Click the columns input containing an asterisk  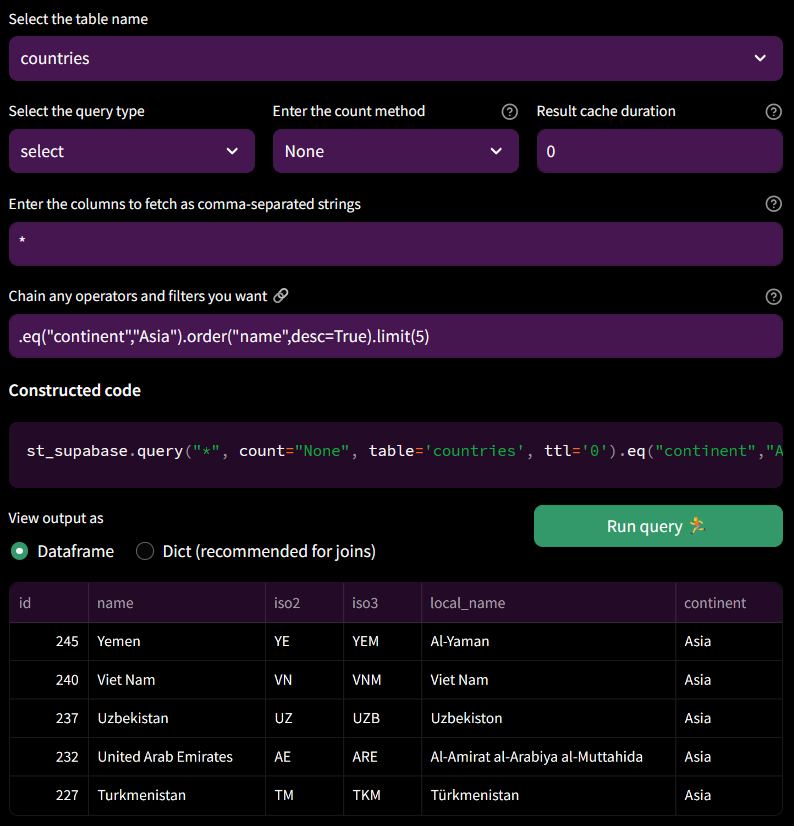point(396,243)
